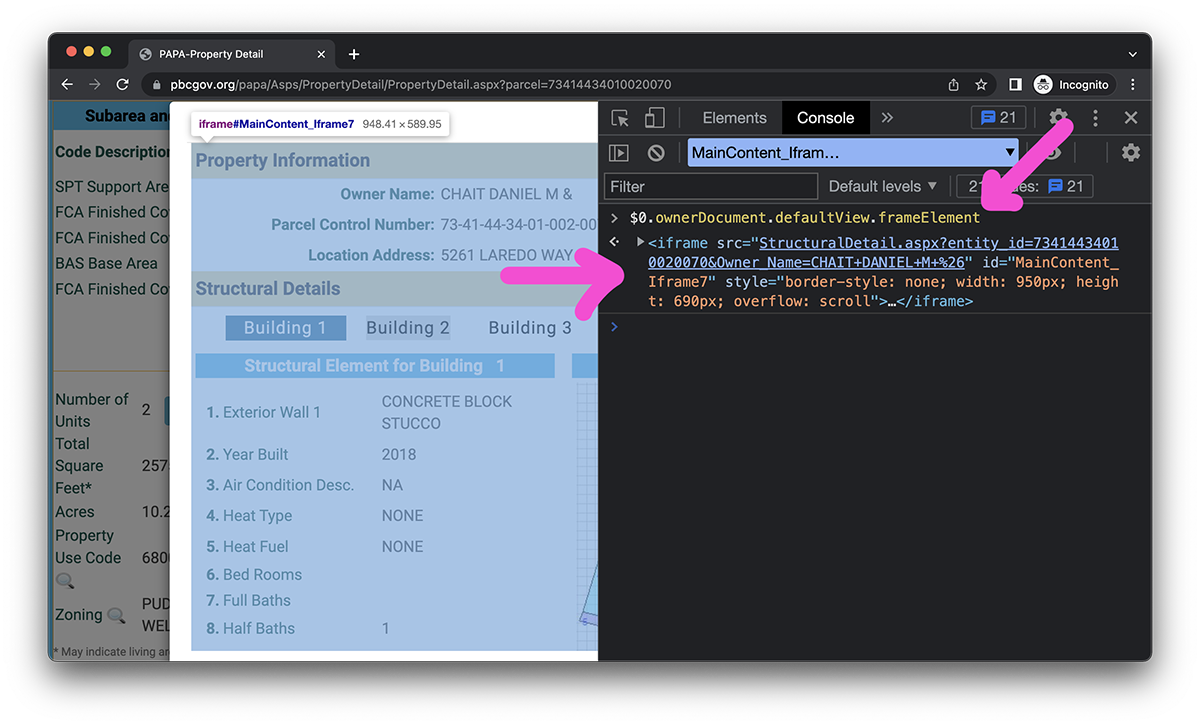Bookmark this page with the star icon
This screenshot has width=1200, height=725.
[981, 85]
